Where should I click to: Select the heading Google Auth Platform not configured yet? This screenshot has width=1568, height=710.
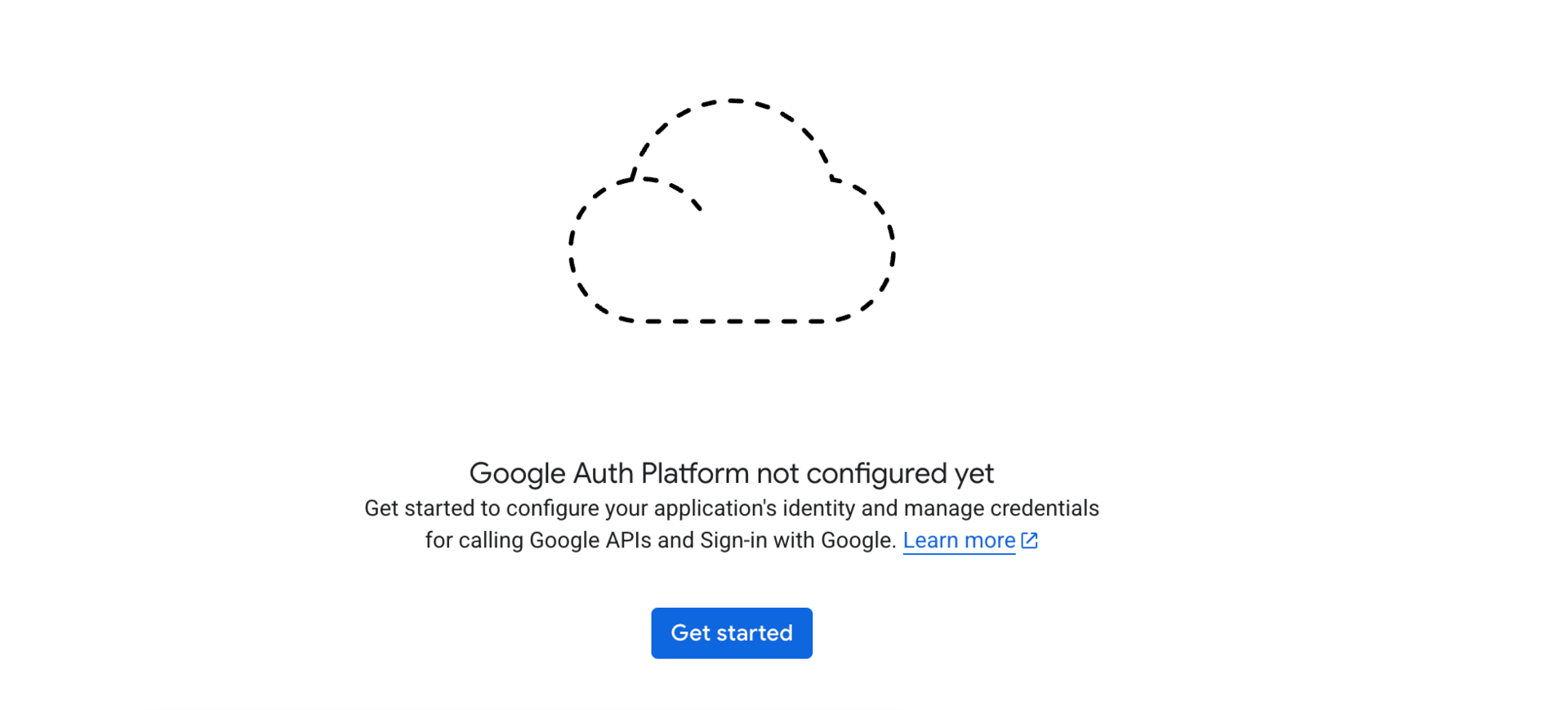pos(731,473)
